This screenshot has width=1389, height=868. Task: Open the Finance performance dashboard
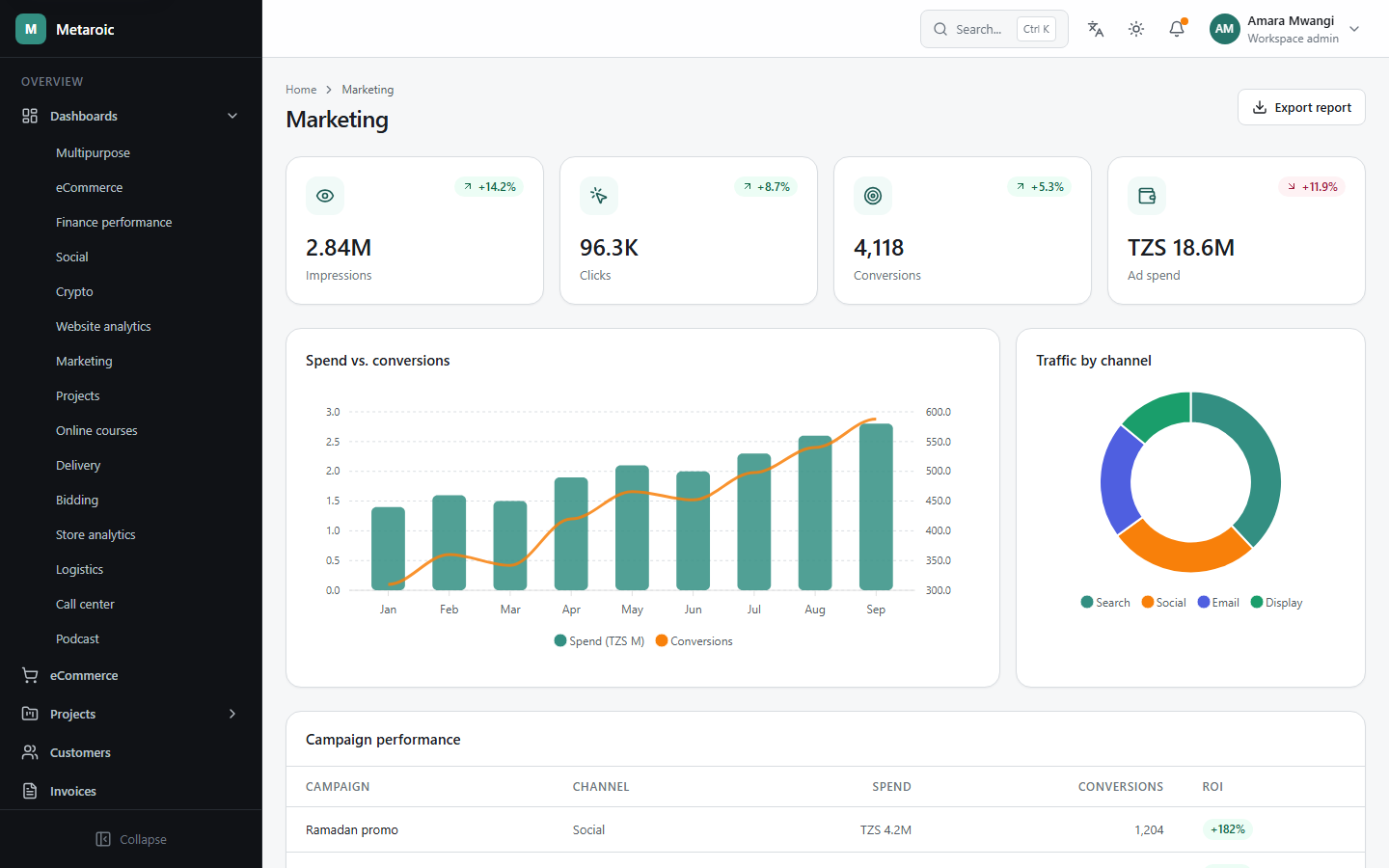(x=114, y=222)
